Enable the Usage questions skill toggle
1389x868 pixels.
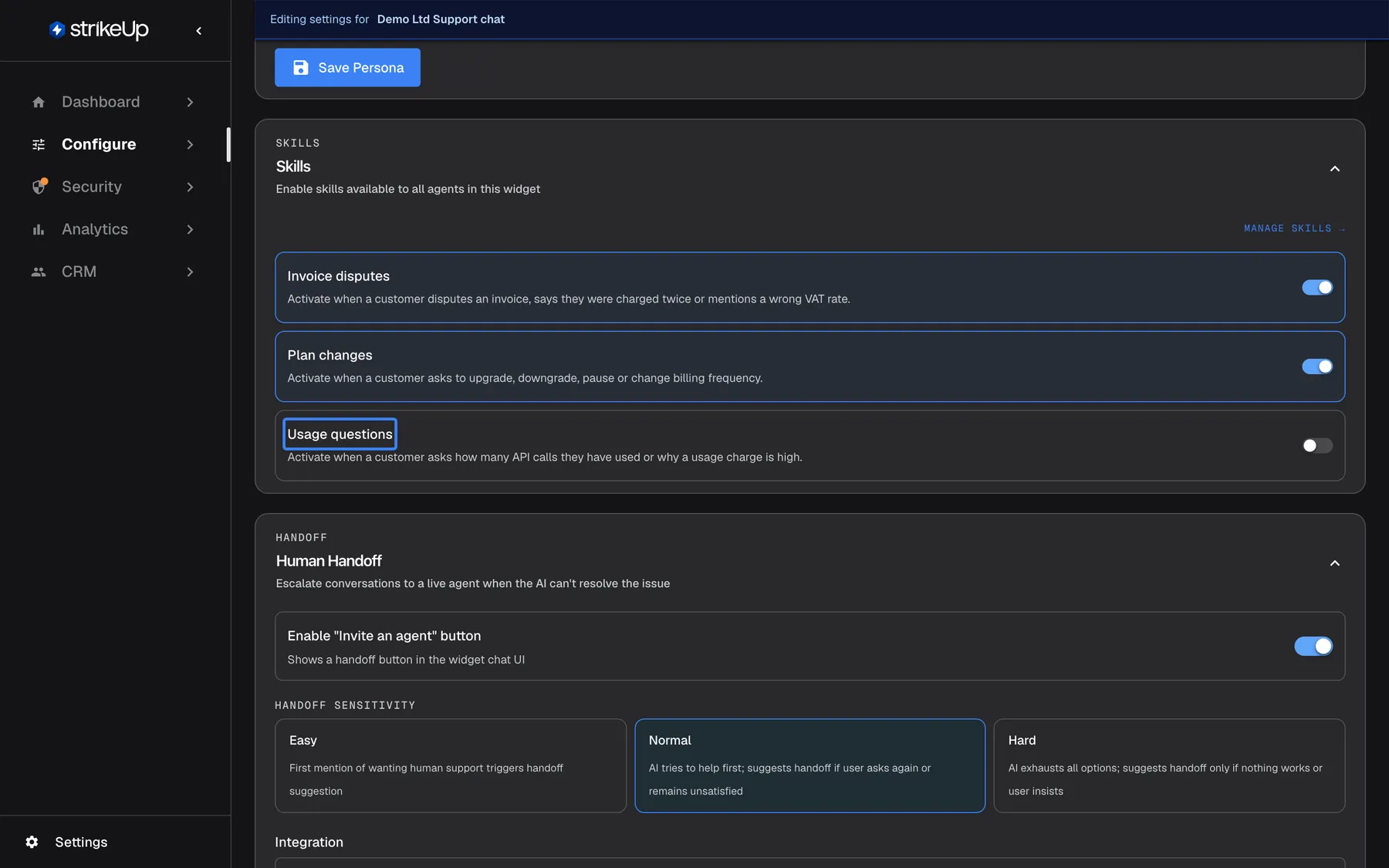point(1317,445)
